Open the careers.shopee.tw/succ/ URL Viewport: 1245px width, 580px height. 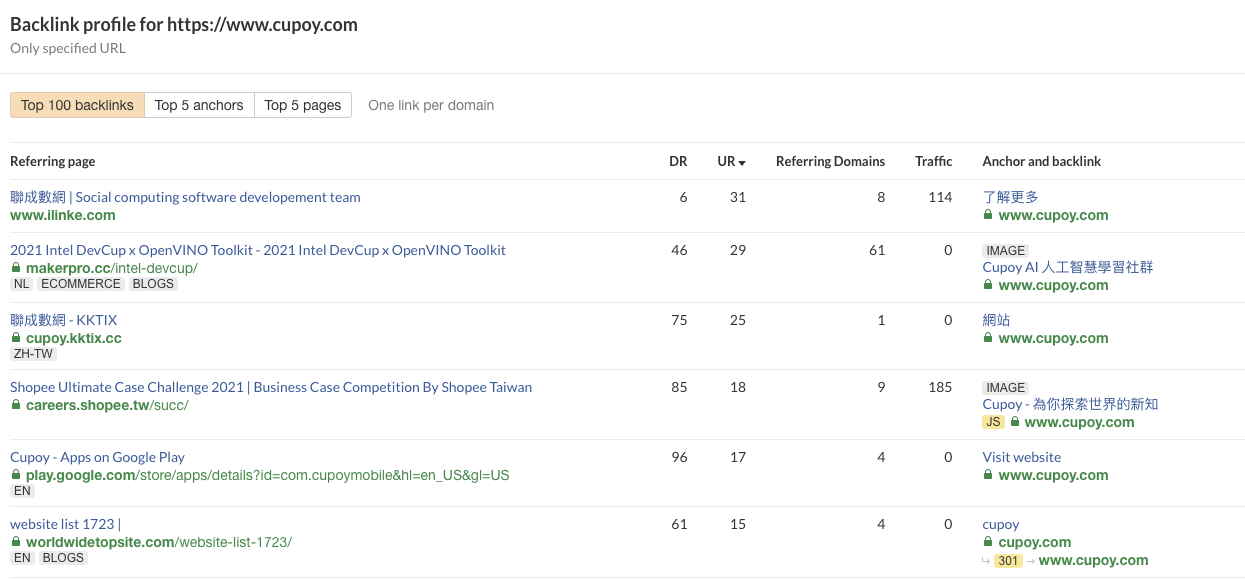tap(107, 405)
